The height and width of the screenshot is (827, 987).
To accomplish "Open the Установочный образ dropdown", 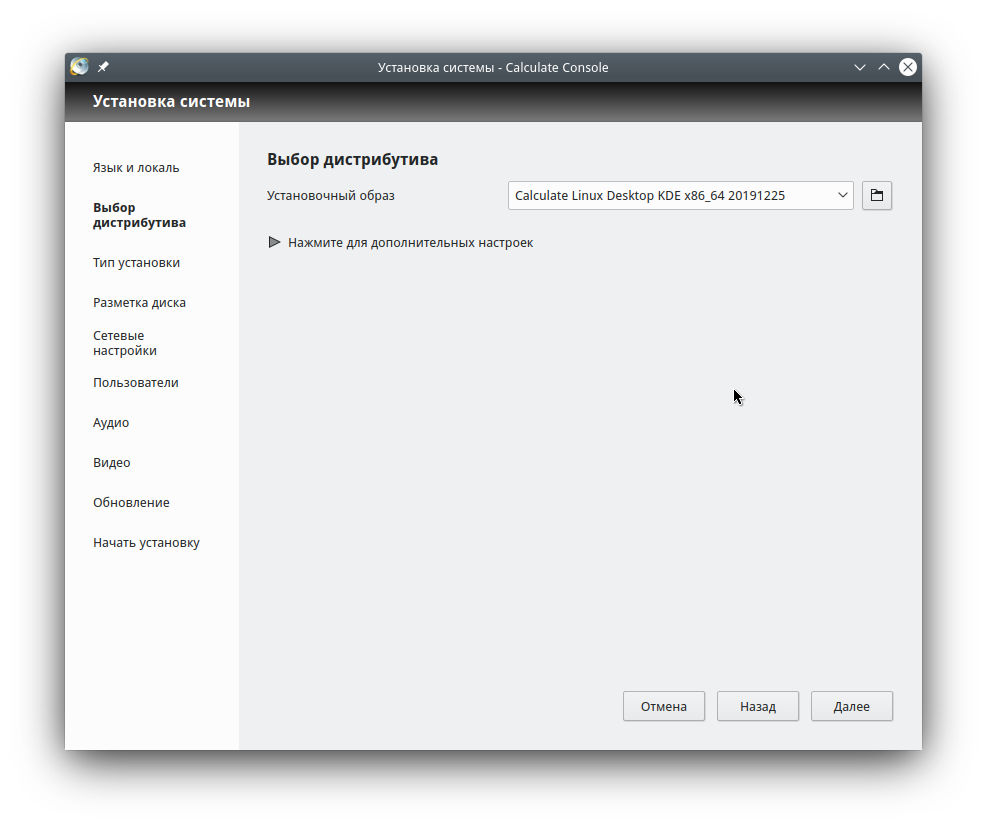I will (x=680, y=195).
